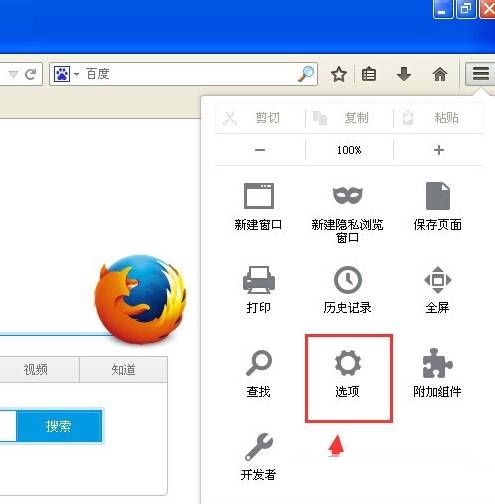The height and width of the screenshot is (504, 495).
Task: Click the blue 搜索 search button
Action: (x=59, y=426)
